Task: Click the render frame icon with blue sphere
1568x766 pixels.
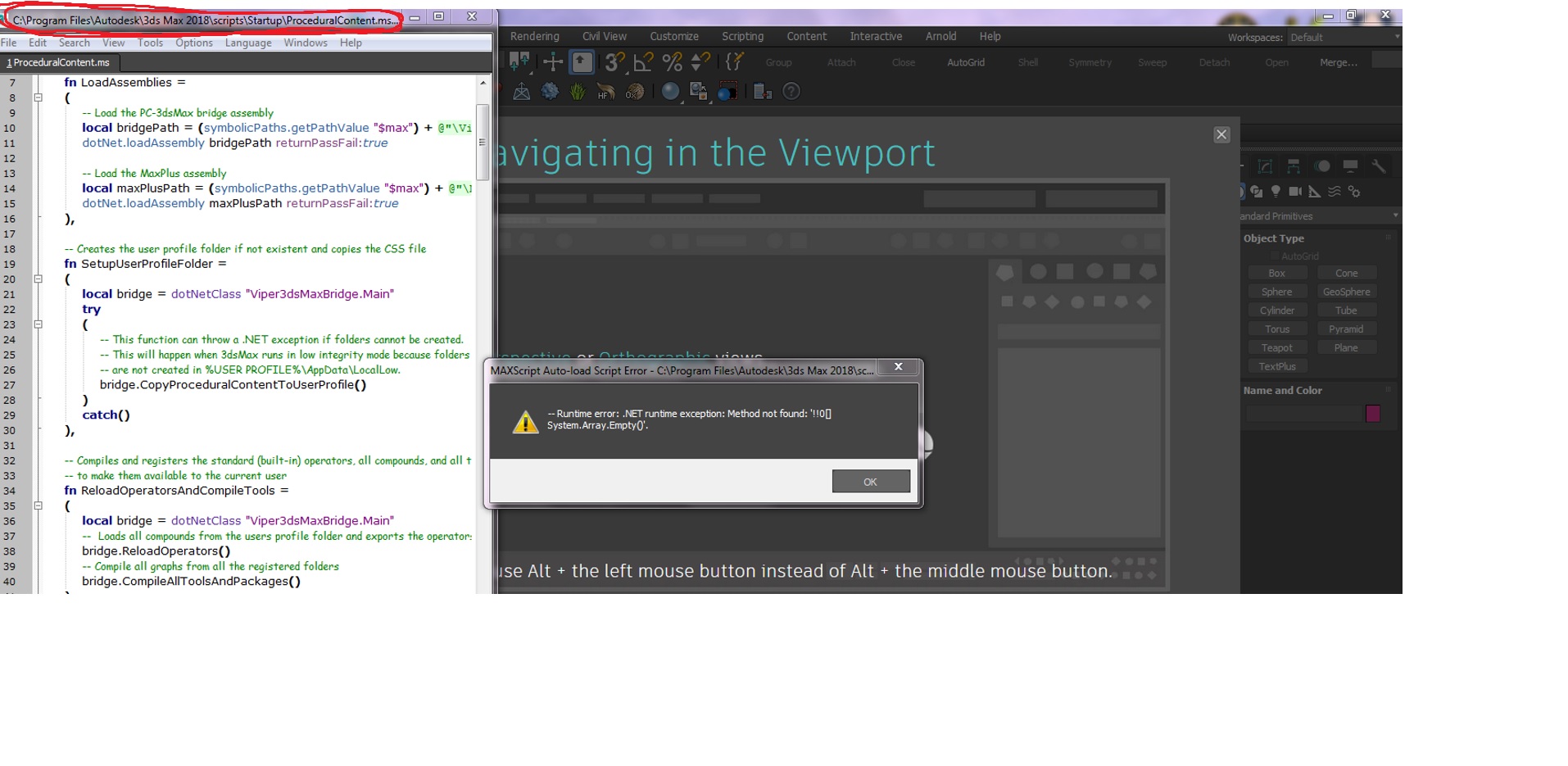Action: [x=727, y=92]
